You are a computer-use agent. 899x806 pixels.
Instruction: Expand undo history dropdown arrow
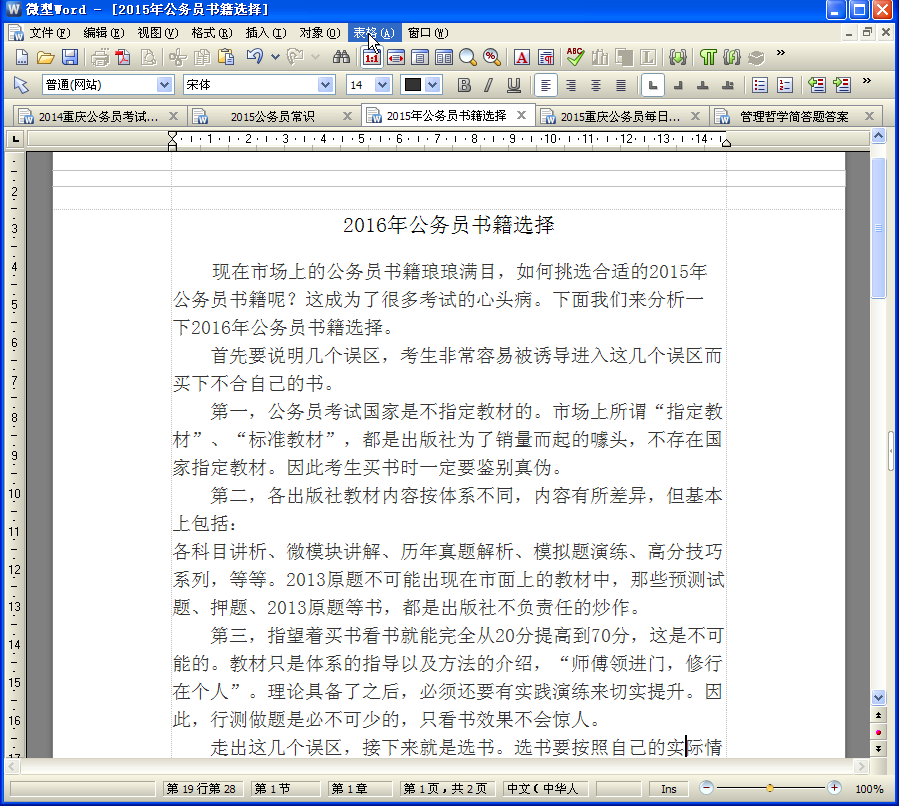[x=275, y=57]
